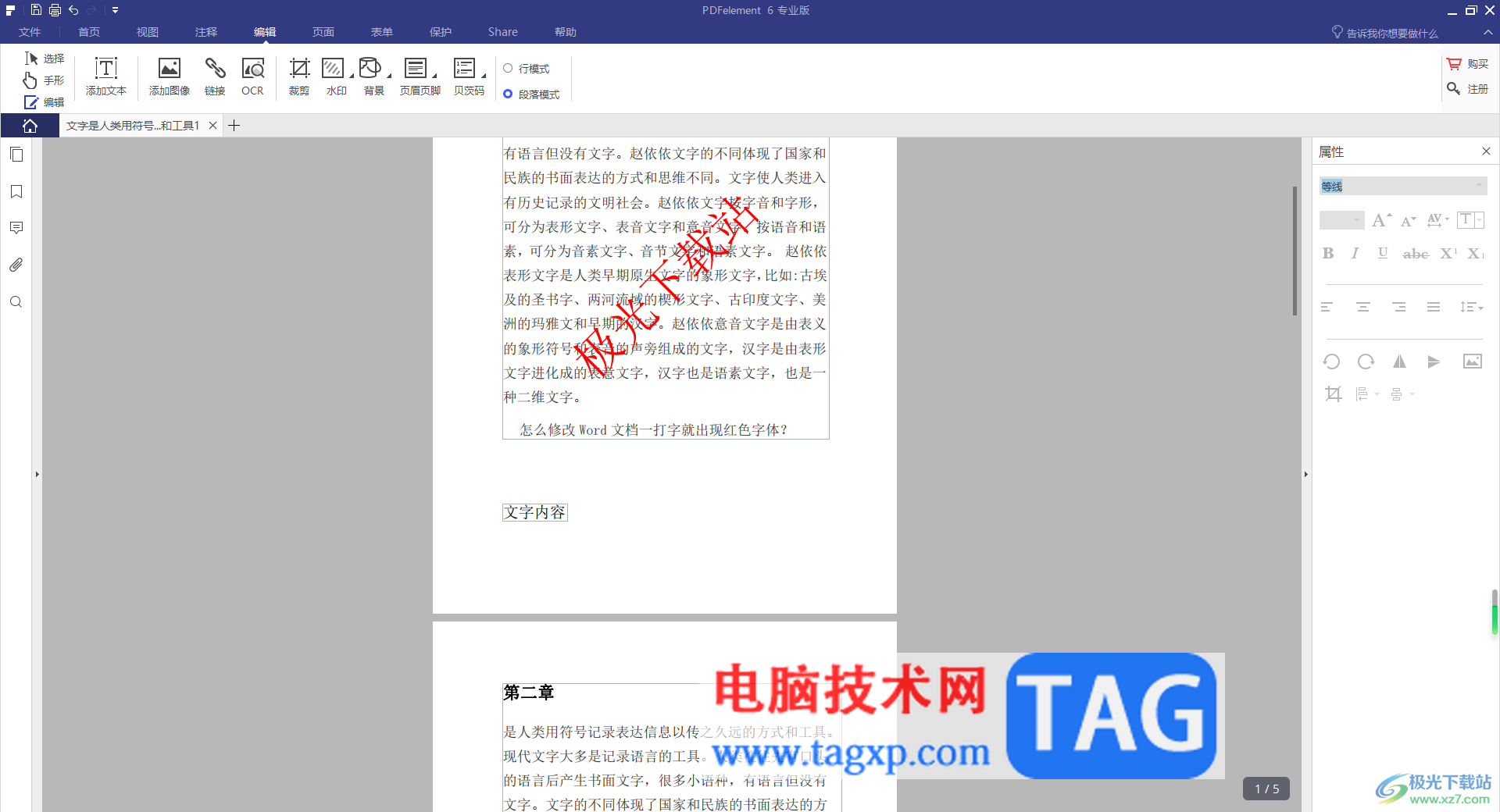This screenshot has height=812, width=1500.
Task: Open the page thumbnails sidebar panel
Action: 16,155
